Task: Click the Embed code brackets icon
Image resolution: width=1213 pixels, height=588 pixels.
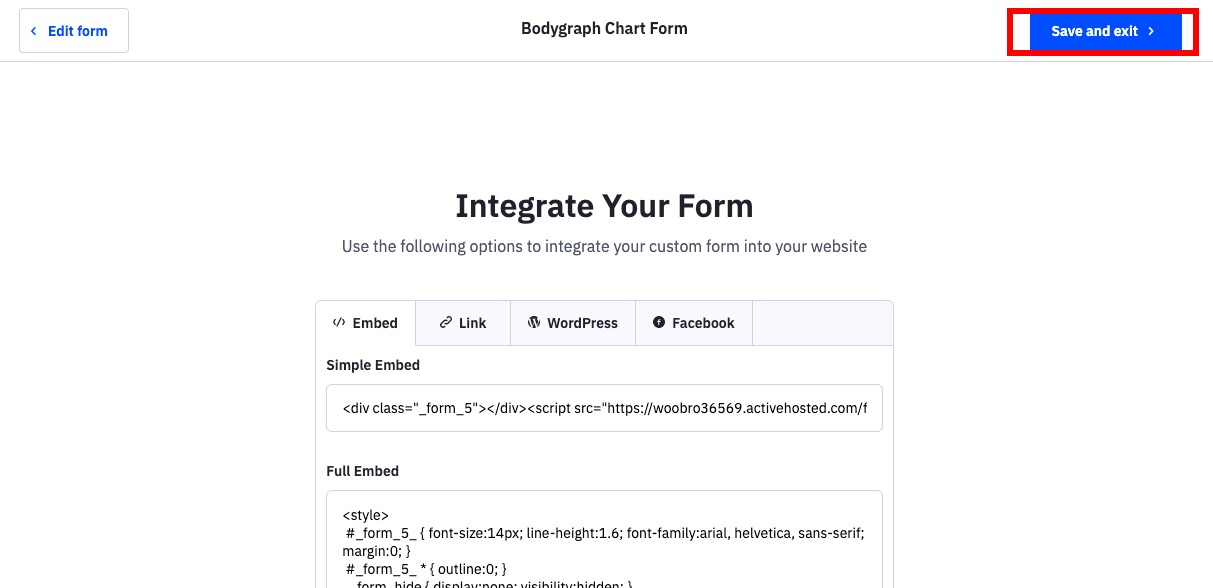Action: pos(339,323)
